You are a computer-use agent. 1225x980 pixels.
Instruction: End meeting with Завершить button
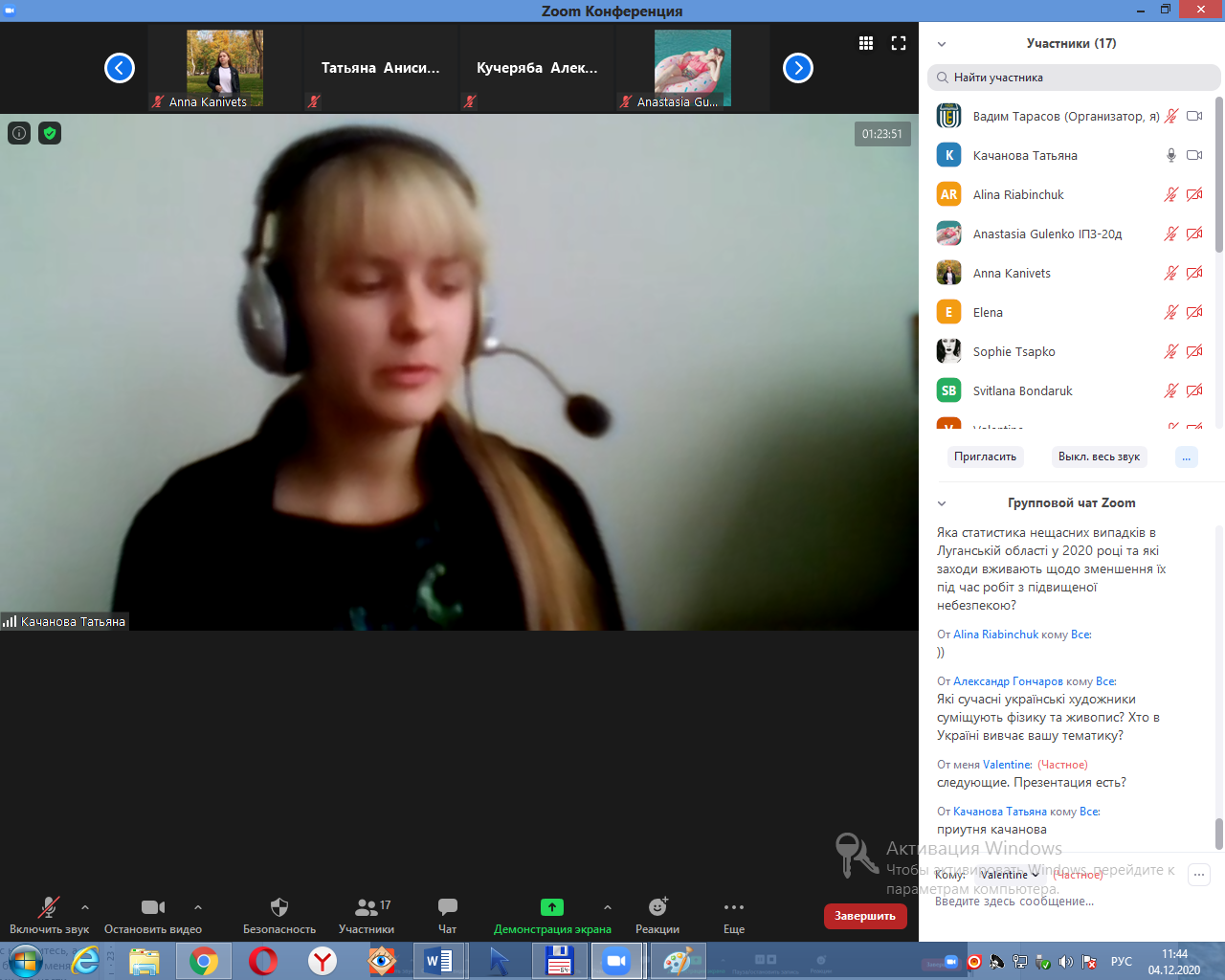pos(865,916)
